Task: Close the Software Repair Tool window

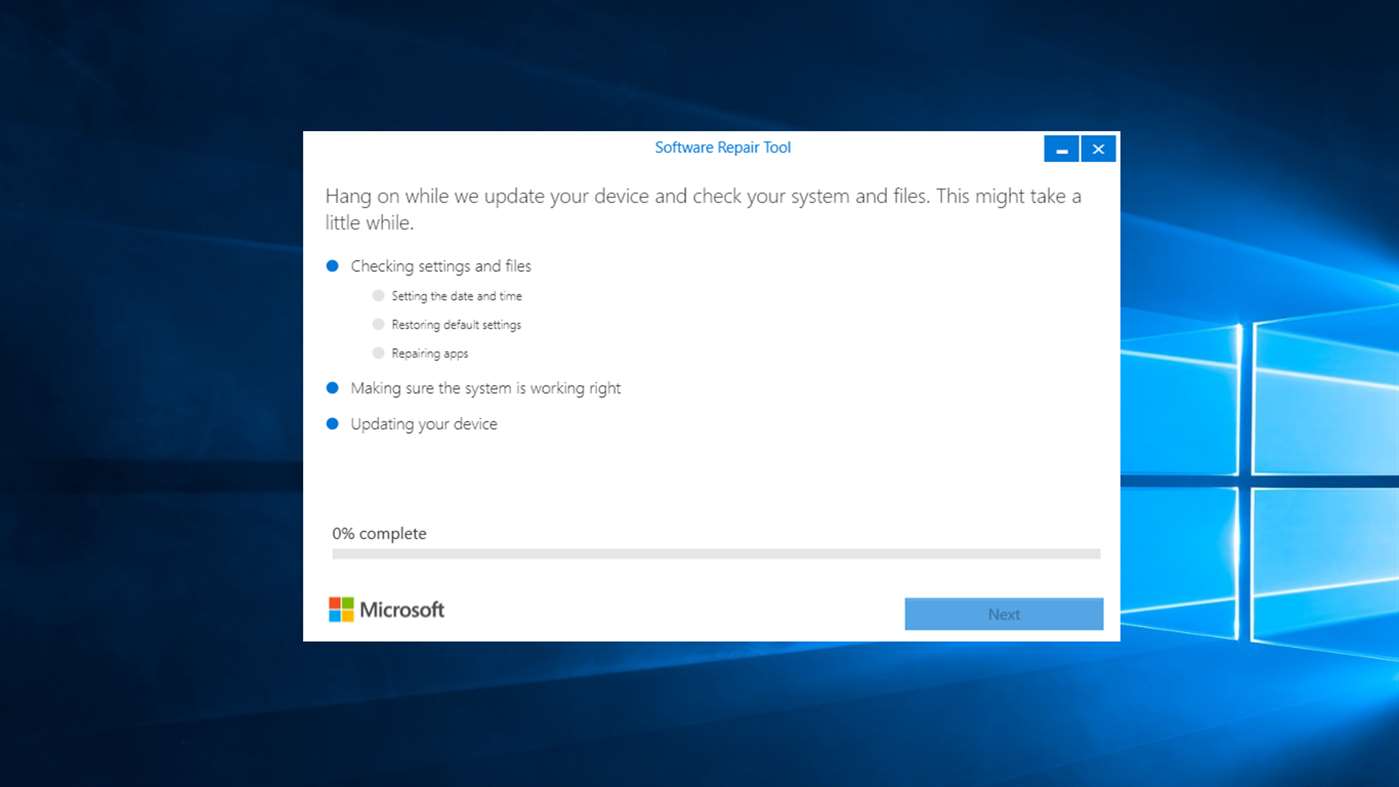Action: [1098, 149]
